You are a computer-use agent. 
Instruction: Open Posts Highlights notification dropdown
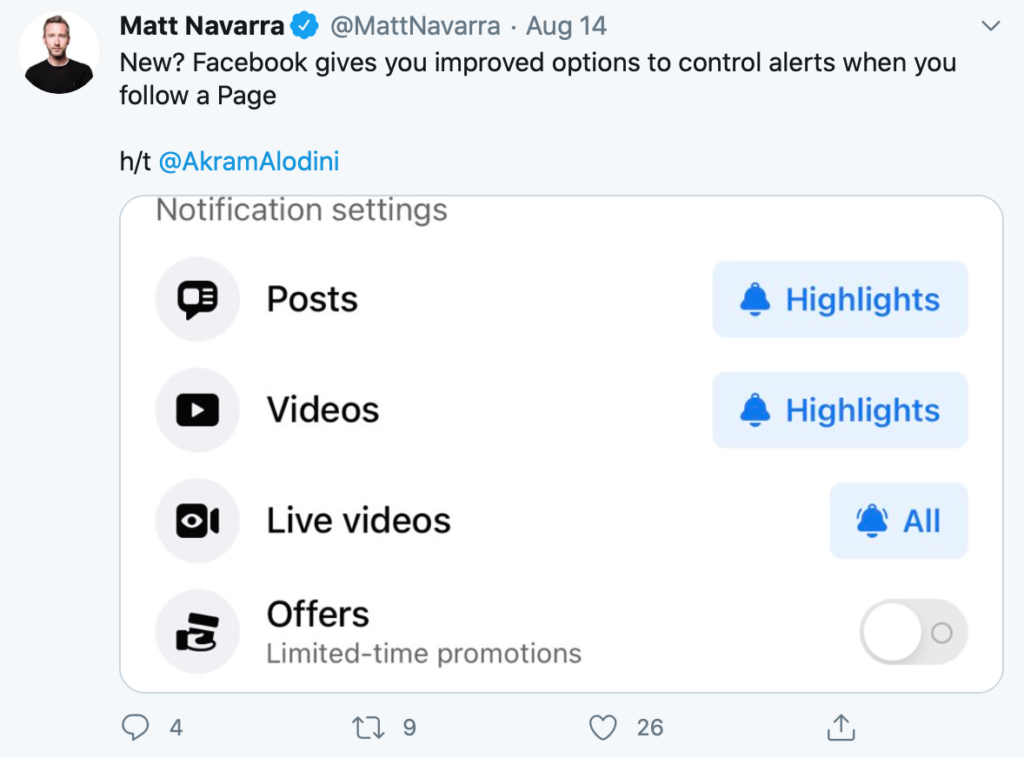click(x=840, y=299)
